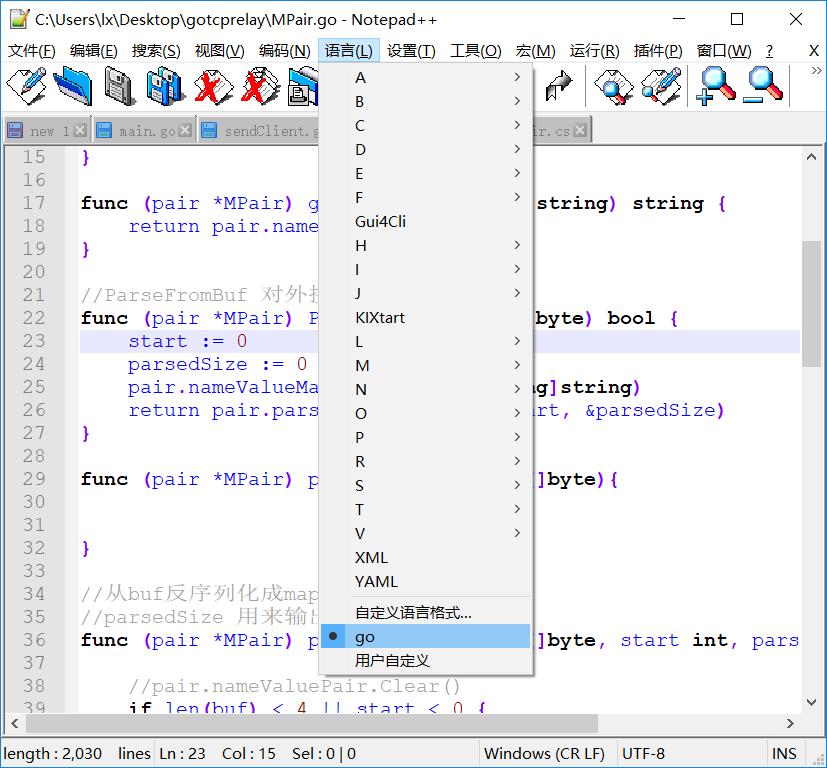Screen dimensions: 827x768
Task: Click the horizontal scrollbar thumb
Action: (312, 723)
